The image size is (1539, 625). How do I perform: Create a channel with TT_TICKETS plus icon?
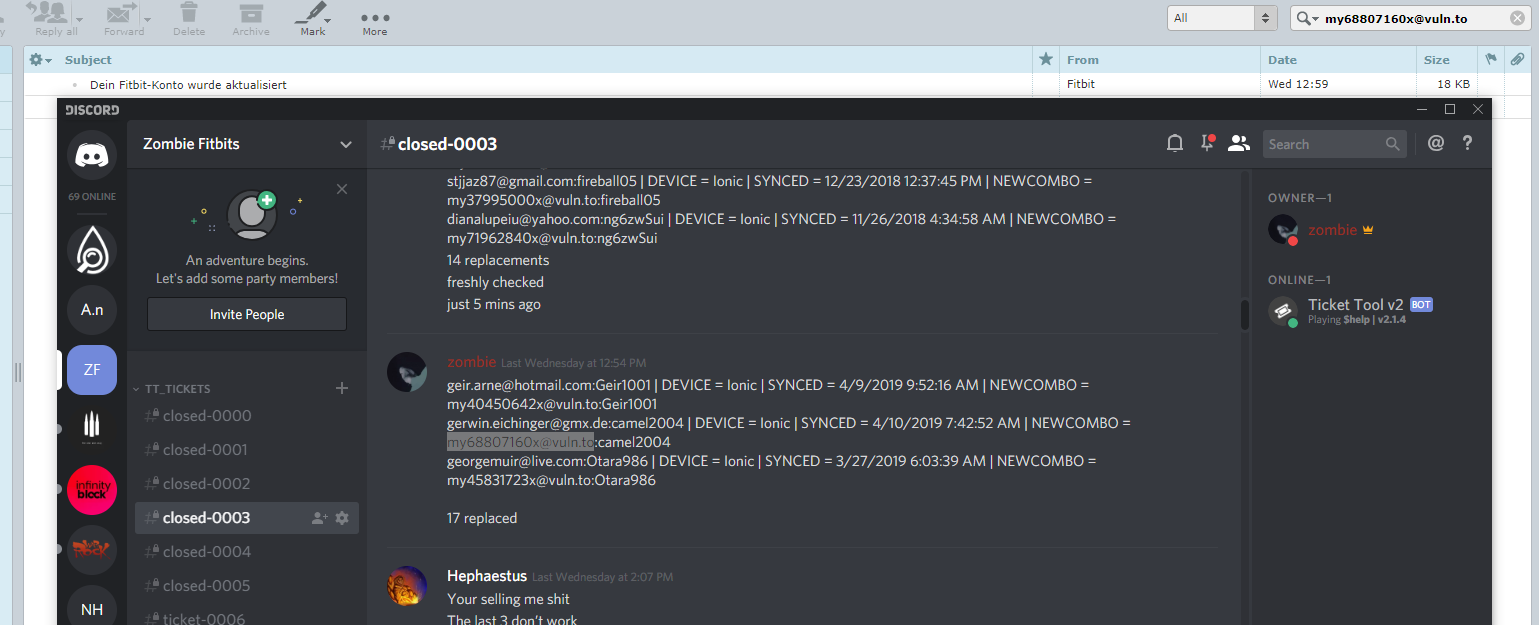click(x=342, y=388)
